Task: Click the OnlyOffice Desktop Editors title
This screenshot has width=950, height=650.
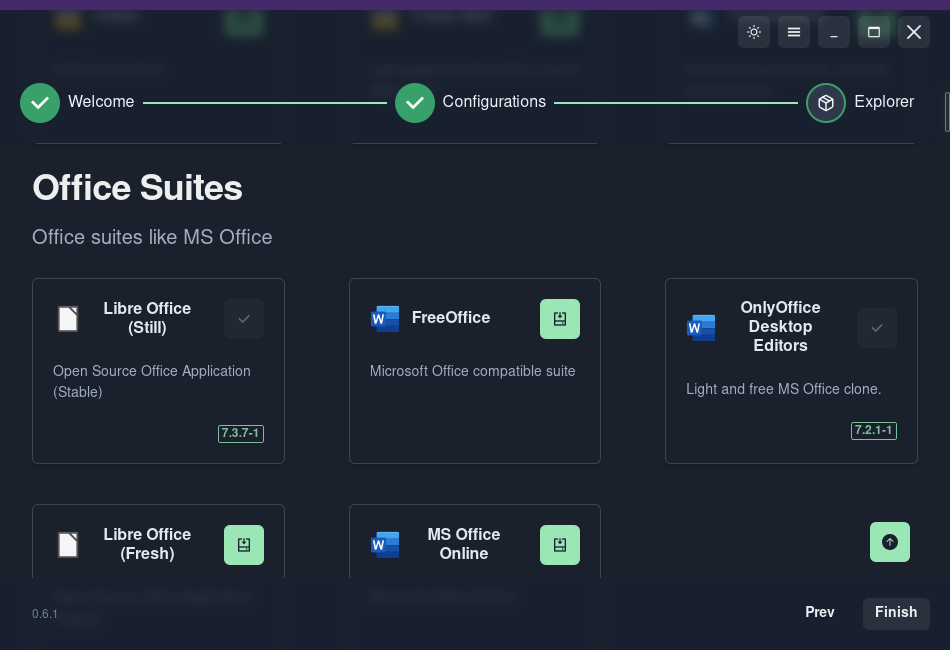Action: [x=780, y=327]
